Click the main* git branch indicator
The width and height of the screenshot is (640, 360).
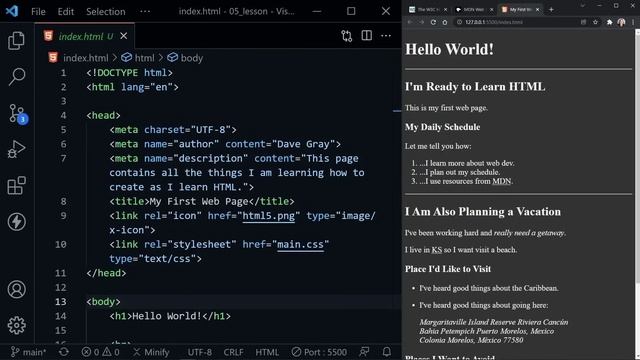tap(28, 352)
